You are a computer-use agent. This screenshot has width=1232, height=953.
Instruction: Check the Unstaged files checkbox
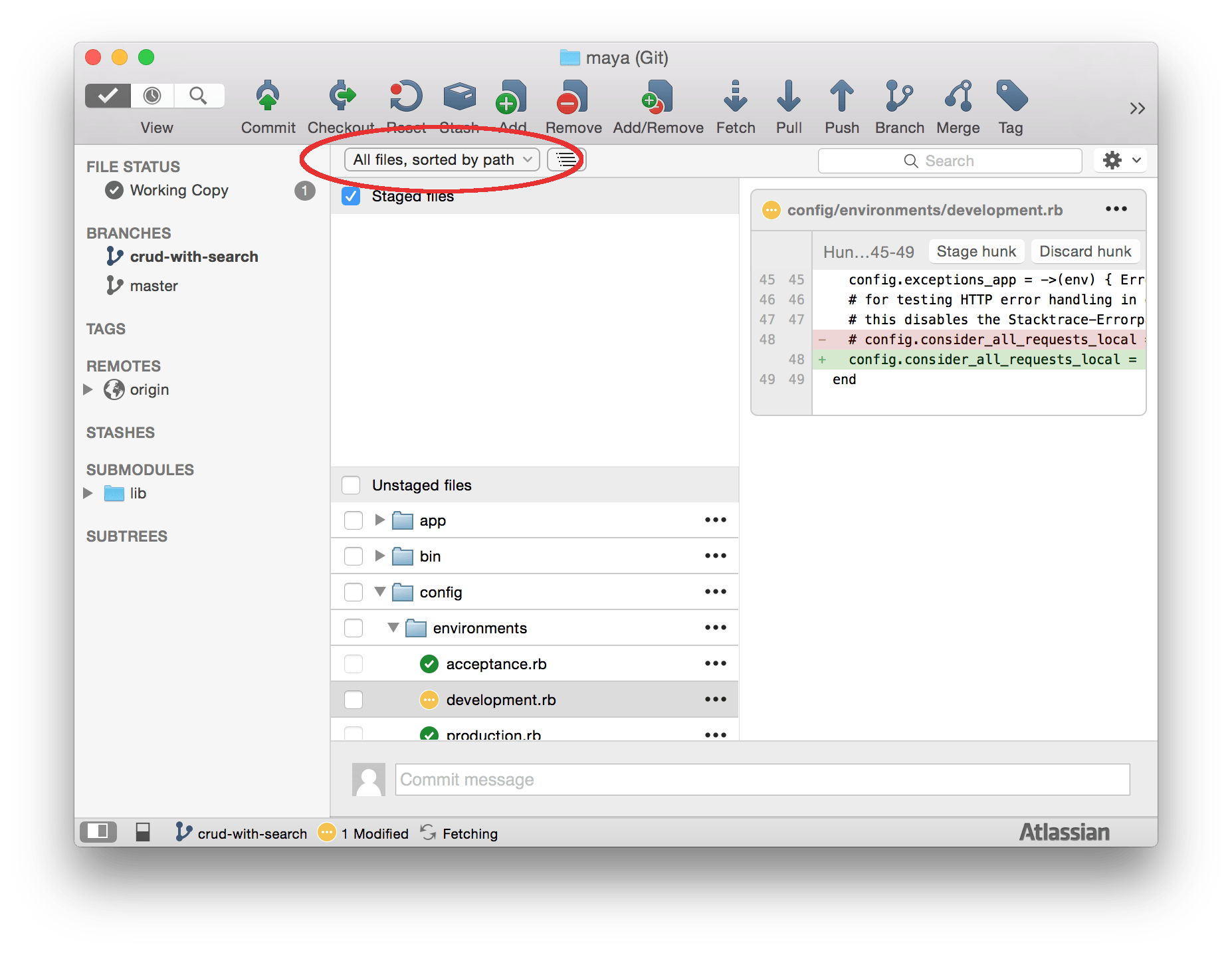(351, 485)
